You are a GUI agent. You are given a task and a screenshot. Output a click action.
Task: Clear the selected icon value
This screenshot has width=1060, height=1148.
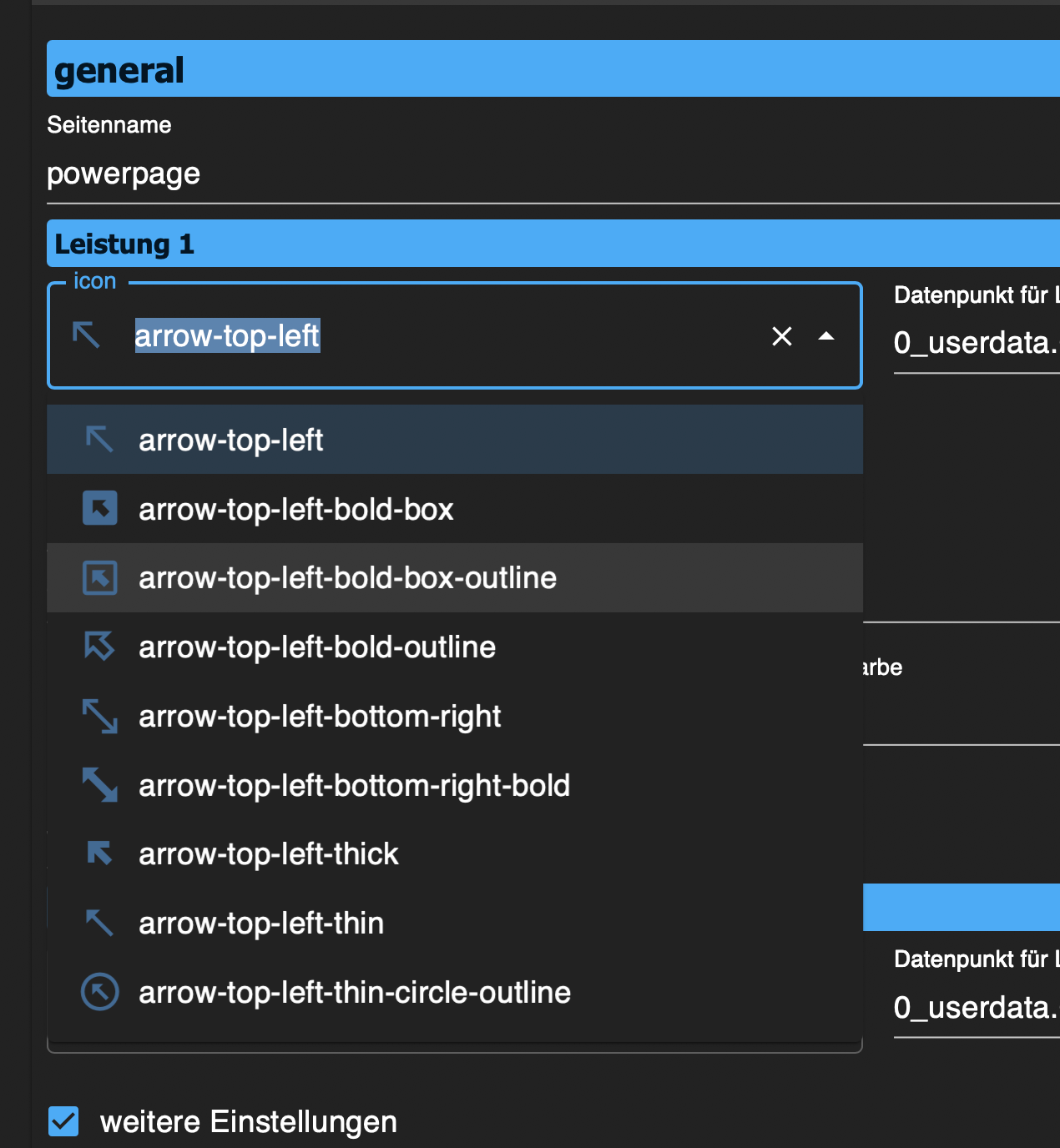tap(782, 336)
